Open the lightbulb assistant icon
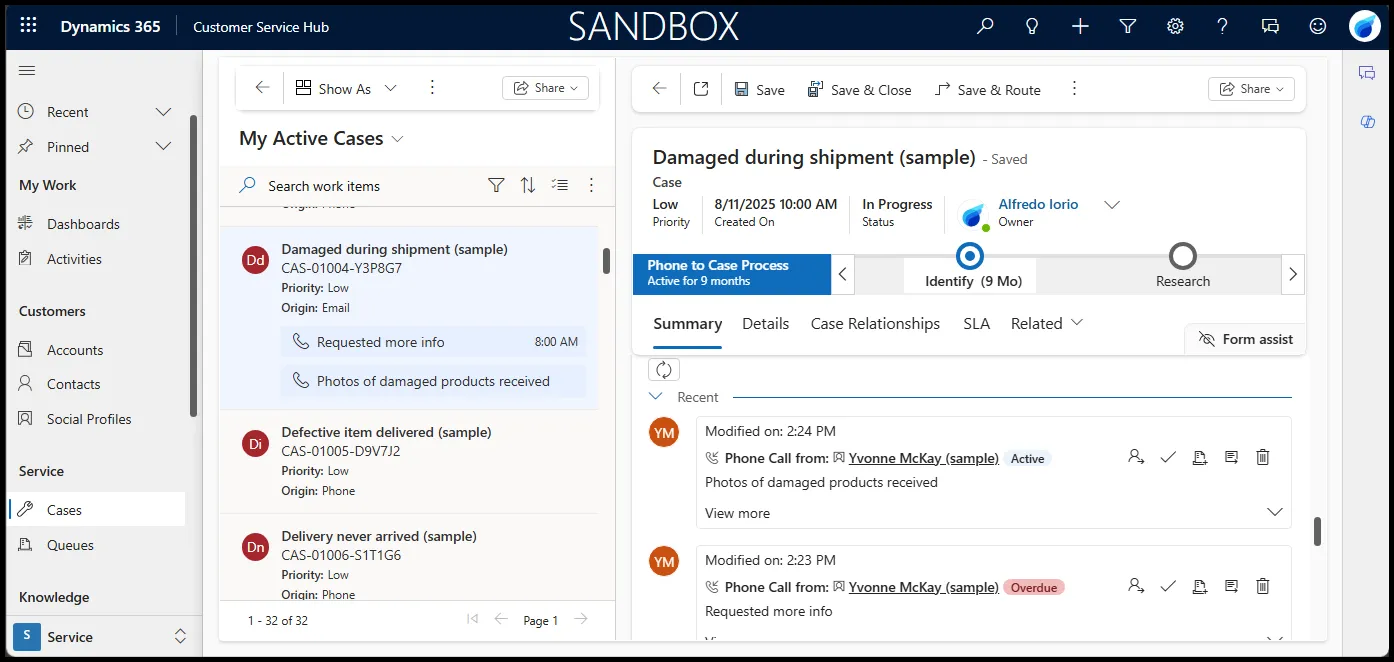1394x662 pixels. pyautogui.click(x=1033, y=26)
